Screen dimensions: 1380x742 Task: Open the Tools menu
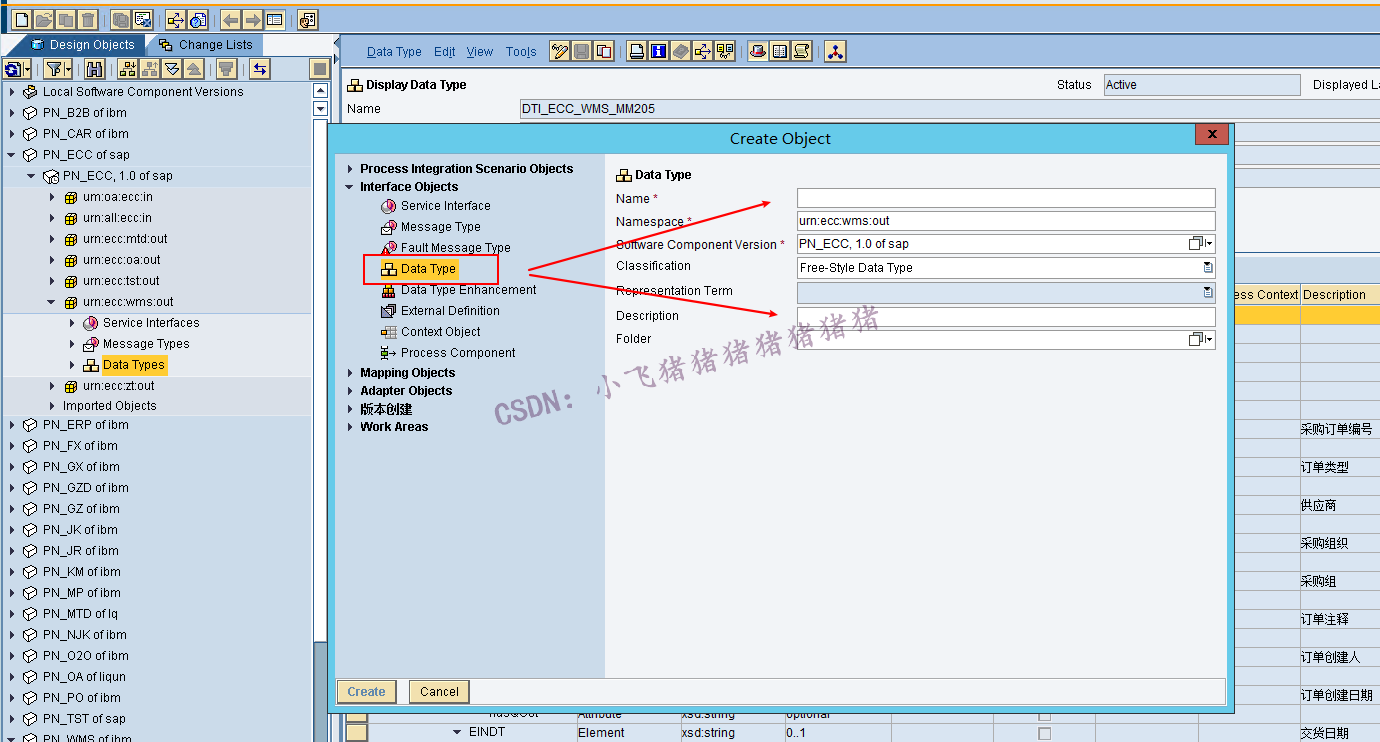[521, 52]
